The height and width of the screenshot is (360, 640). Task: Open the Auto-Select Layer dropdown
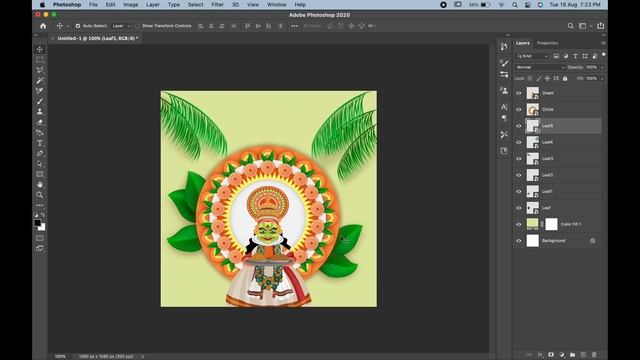coord(121,26)
